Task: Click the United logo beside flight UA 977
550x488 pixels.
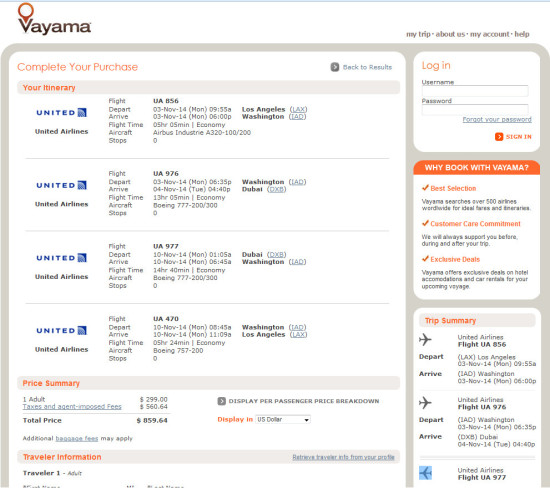Action: (x=61, y=258)
